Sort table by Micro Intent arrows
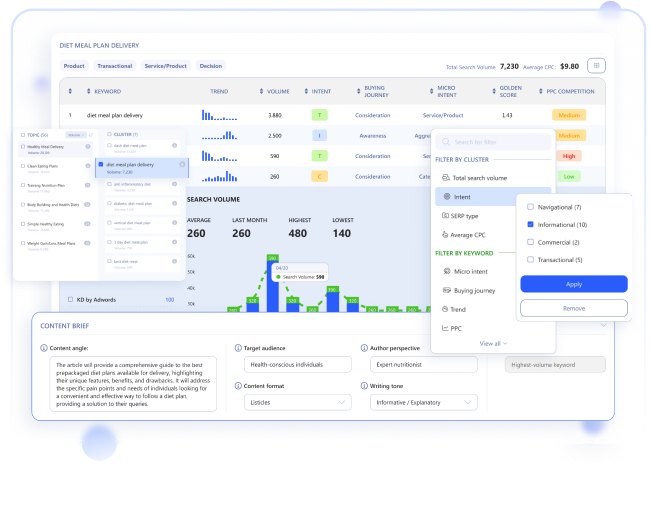This screenshot has height=509, width=650. (x=432, y=91)
